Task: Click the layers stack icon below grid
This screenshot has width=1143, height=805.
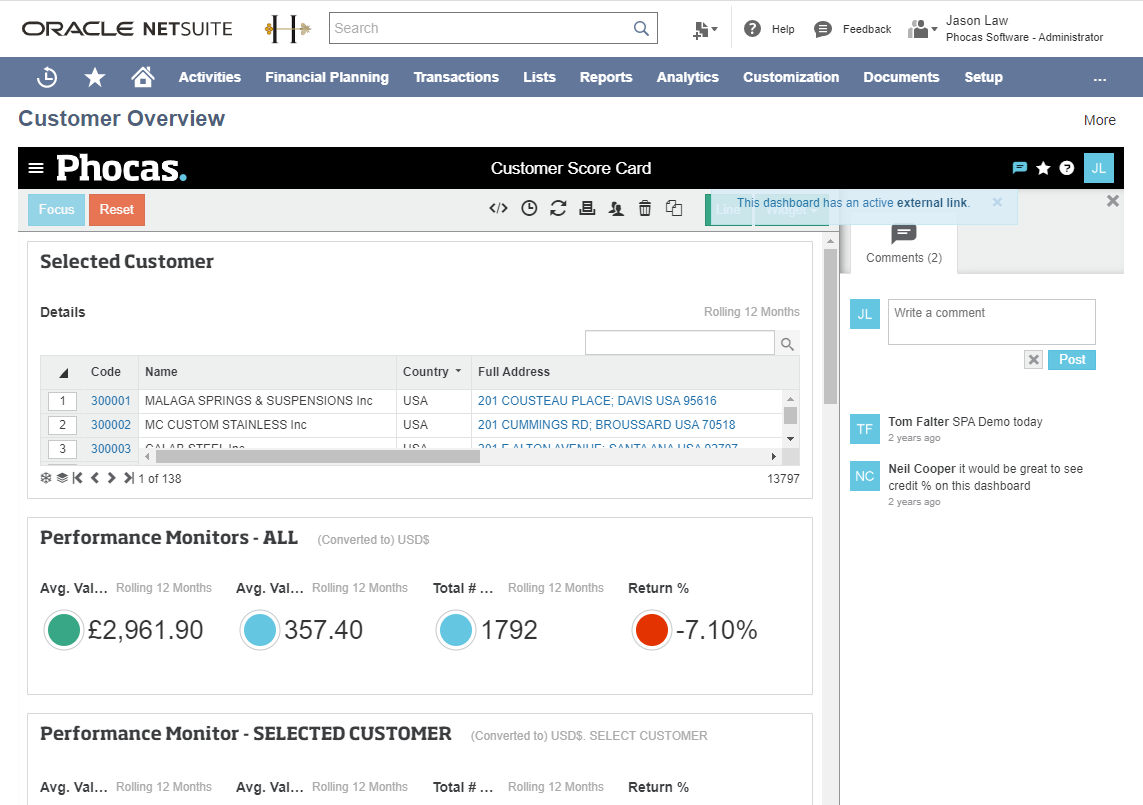Action: 62,478
